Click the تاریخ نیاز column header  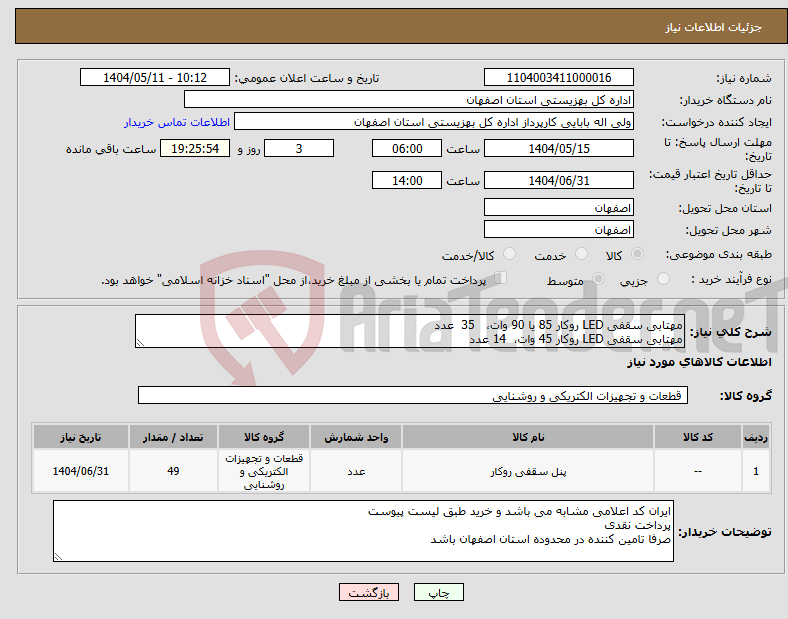coord(81,437)
